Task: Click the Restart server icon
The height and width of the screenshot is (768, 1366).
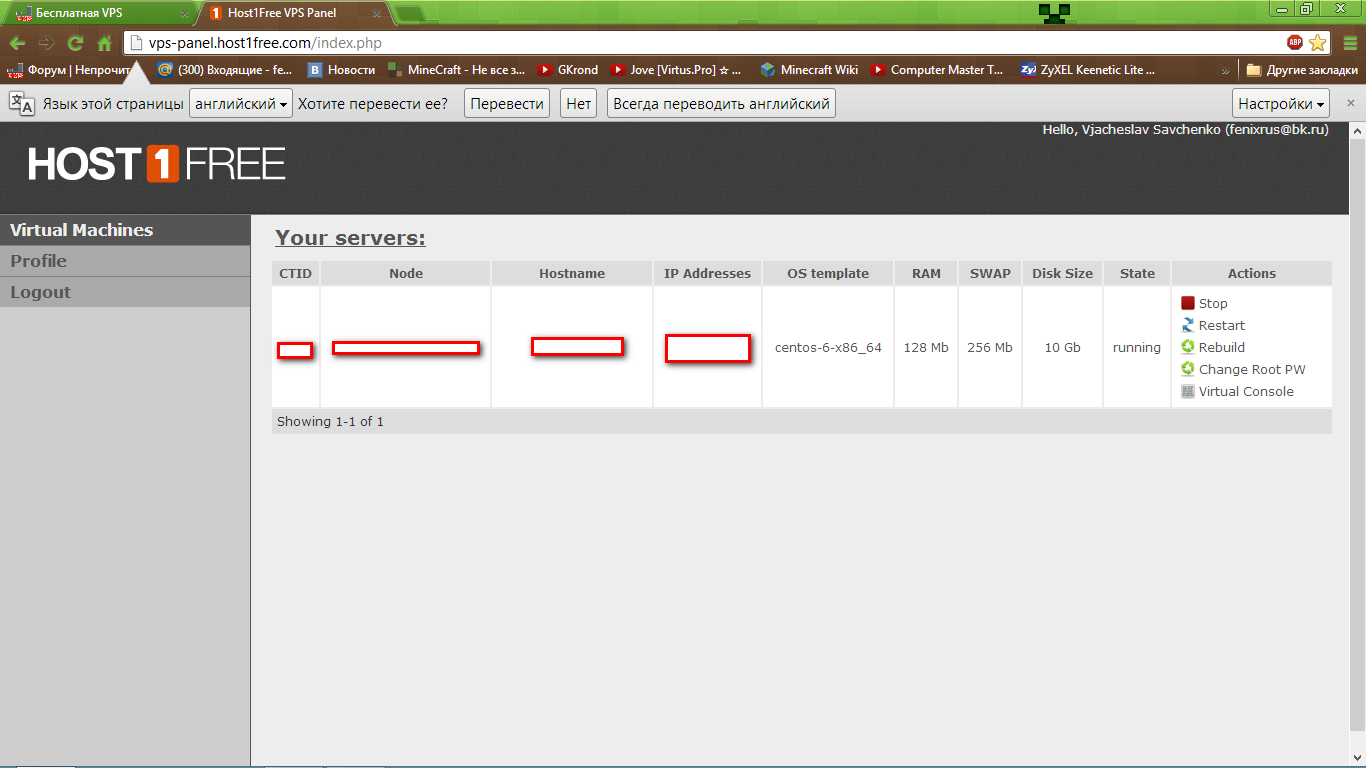Action: pyautogui.click(x=1188, y=325)
